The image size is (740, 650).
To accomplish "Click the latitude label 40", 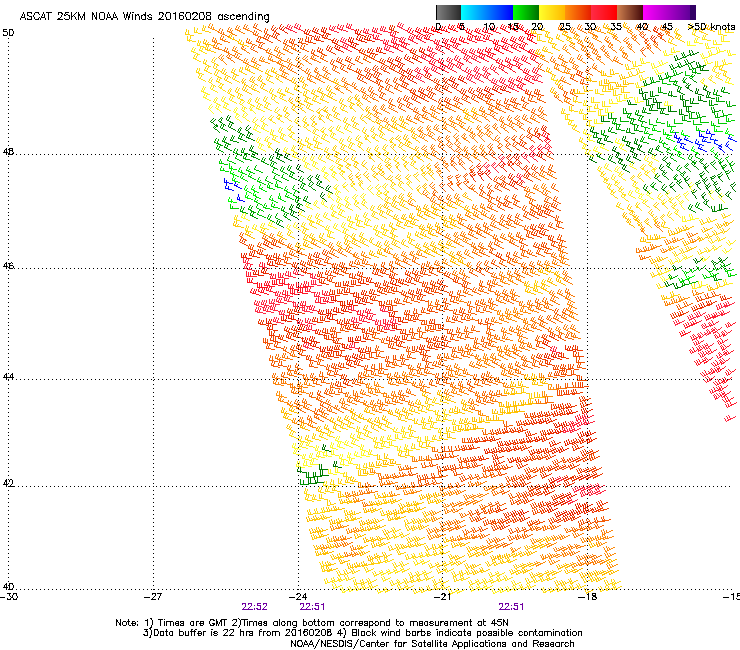I will click(8, 587).
